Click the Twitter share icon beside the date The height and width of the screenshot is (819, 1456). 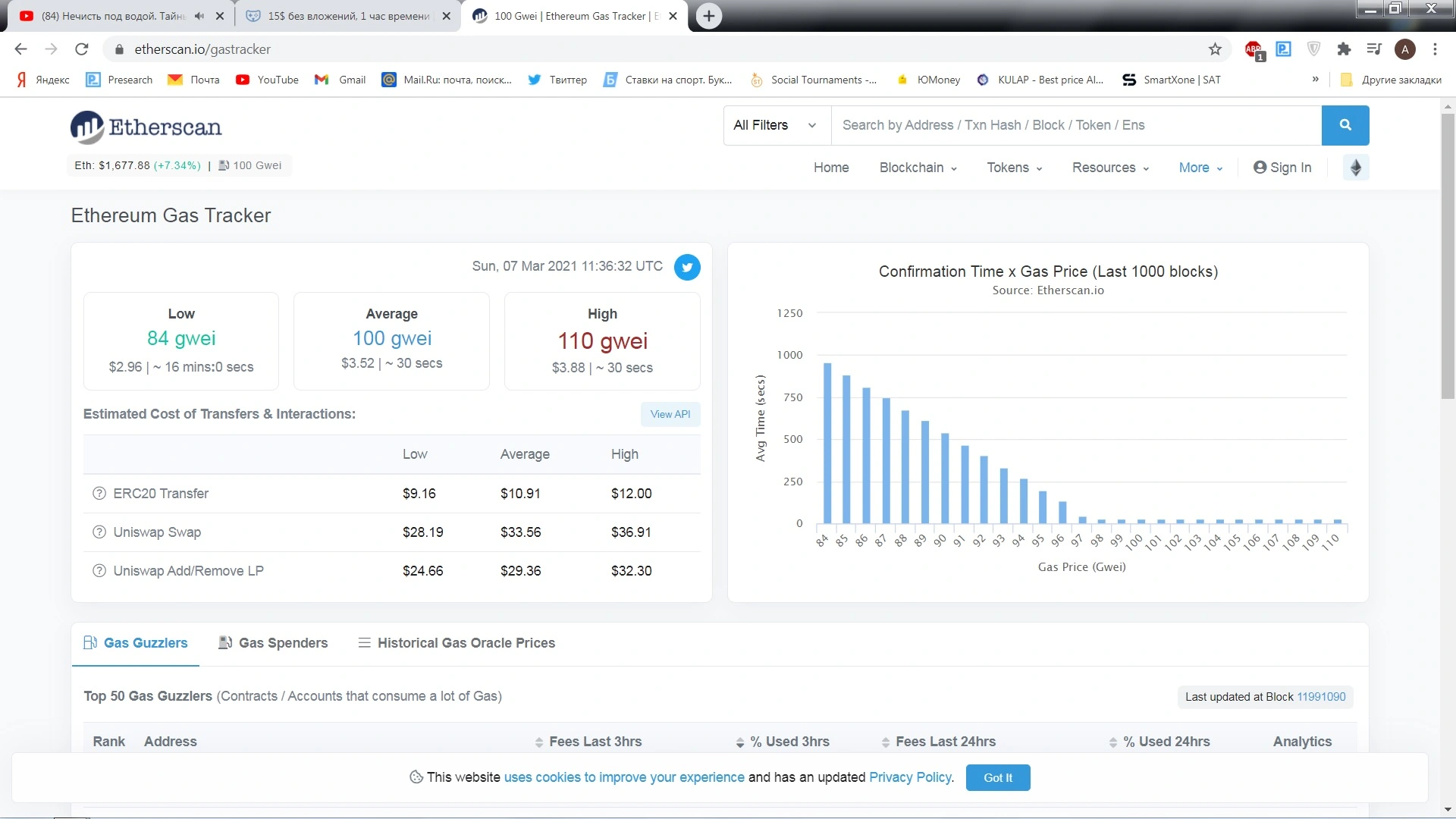(x=687, y=267)
